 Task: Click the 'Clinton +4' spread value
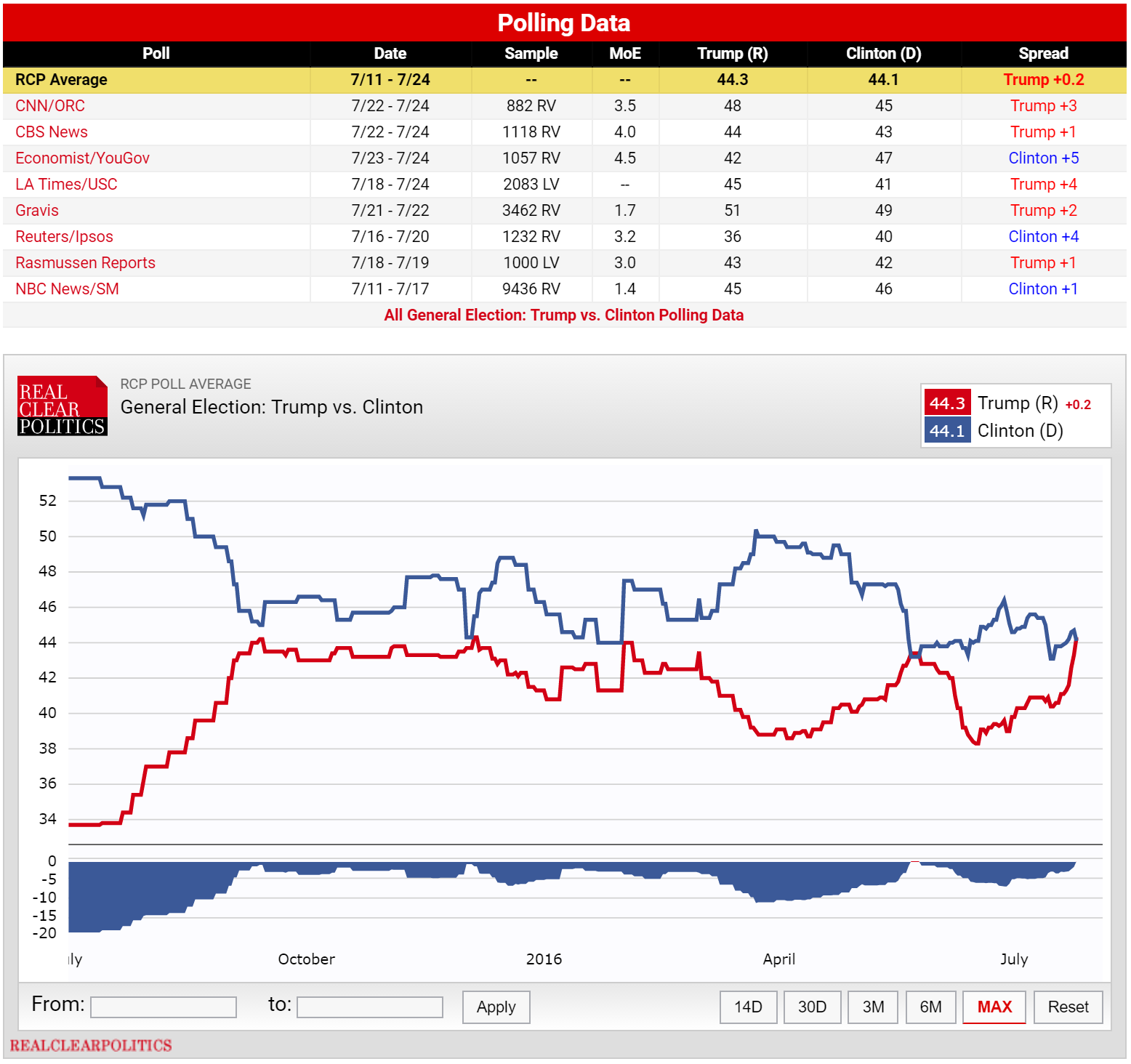click(x=1044, y=237)
